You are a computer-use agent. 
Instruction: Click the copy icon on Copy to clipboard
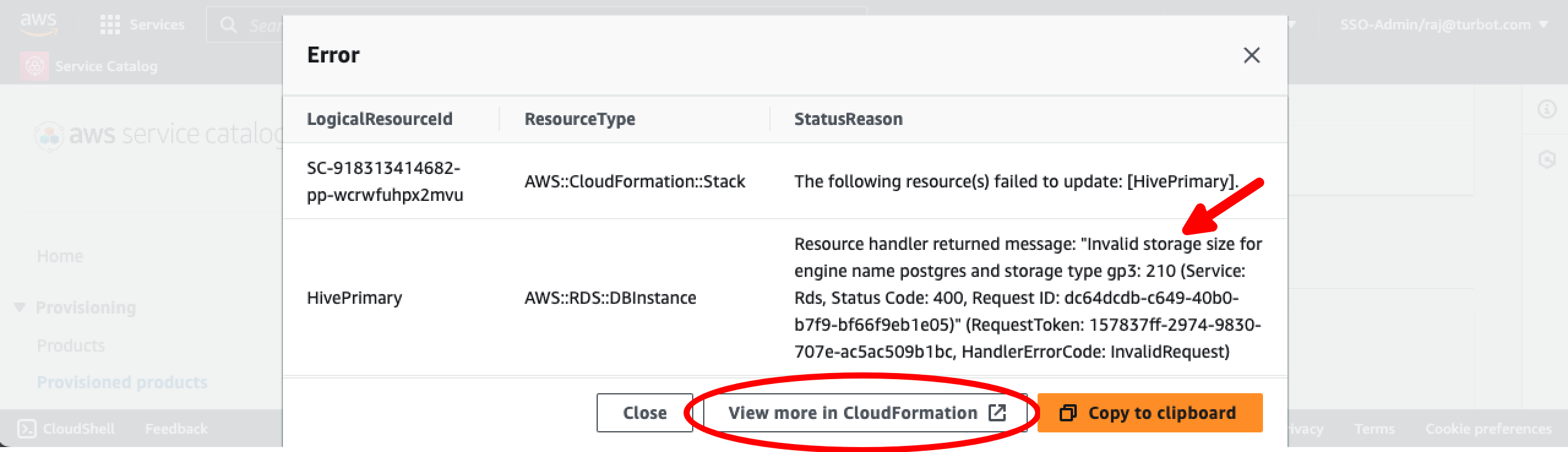coord(1069,412)
